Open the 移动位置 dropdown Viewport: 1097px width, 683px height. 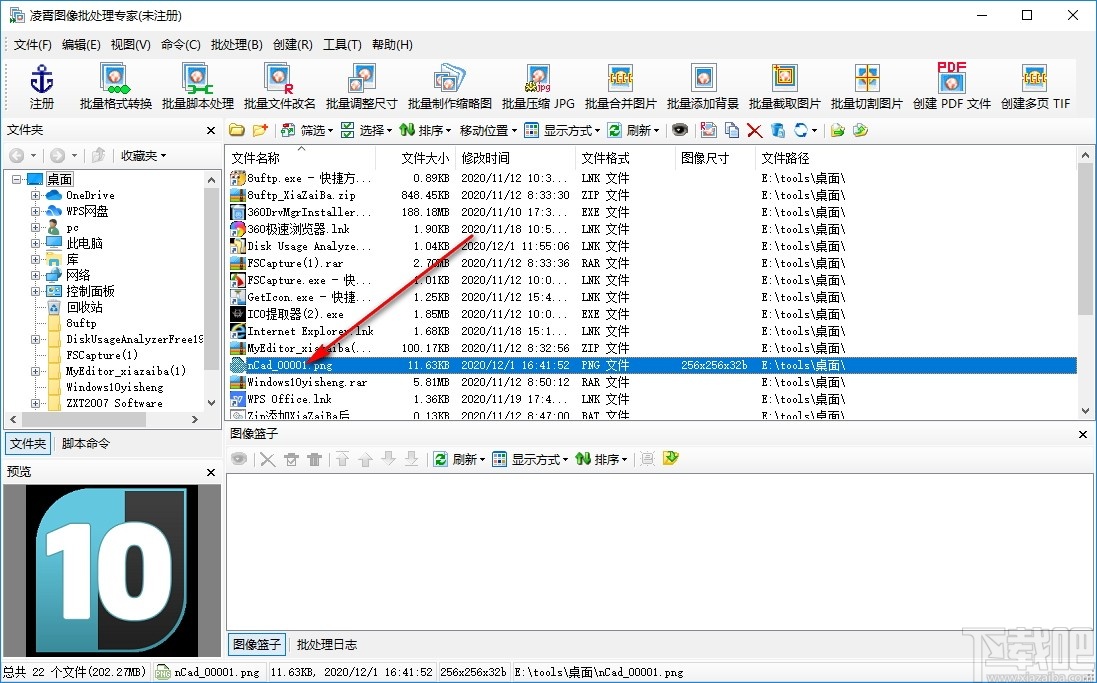[x=488, y=130]
